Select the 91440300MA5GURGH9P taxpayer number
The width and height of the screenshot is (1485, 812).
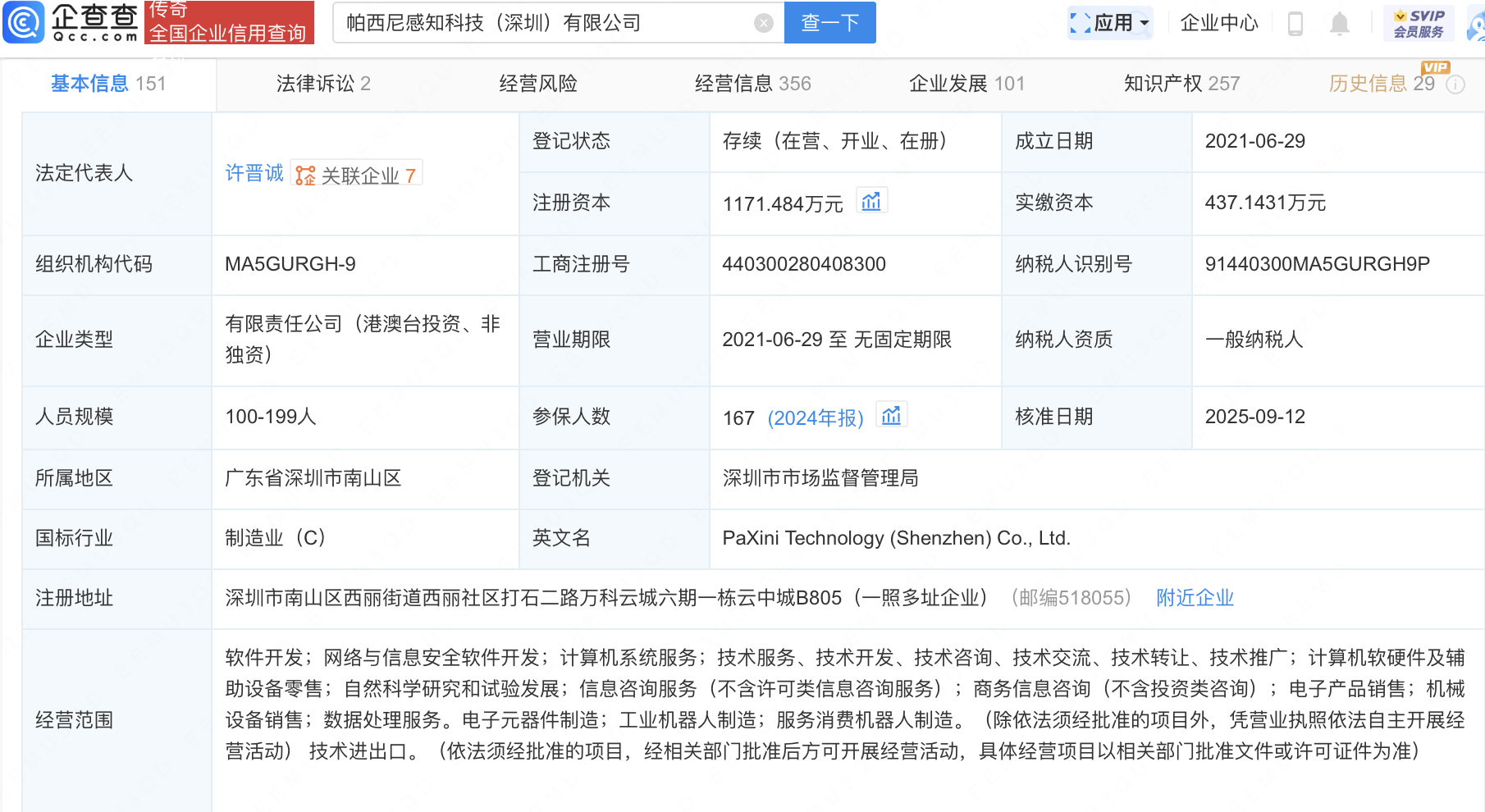point(1317,264)
